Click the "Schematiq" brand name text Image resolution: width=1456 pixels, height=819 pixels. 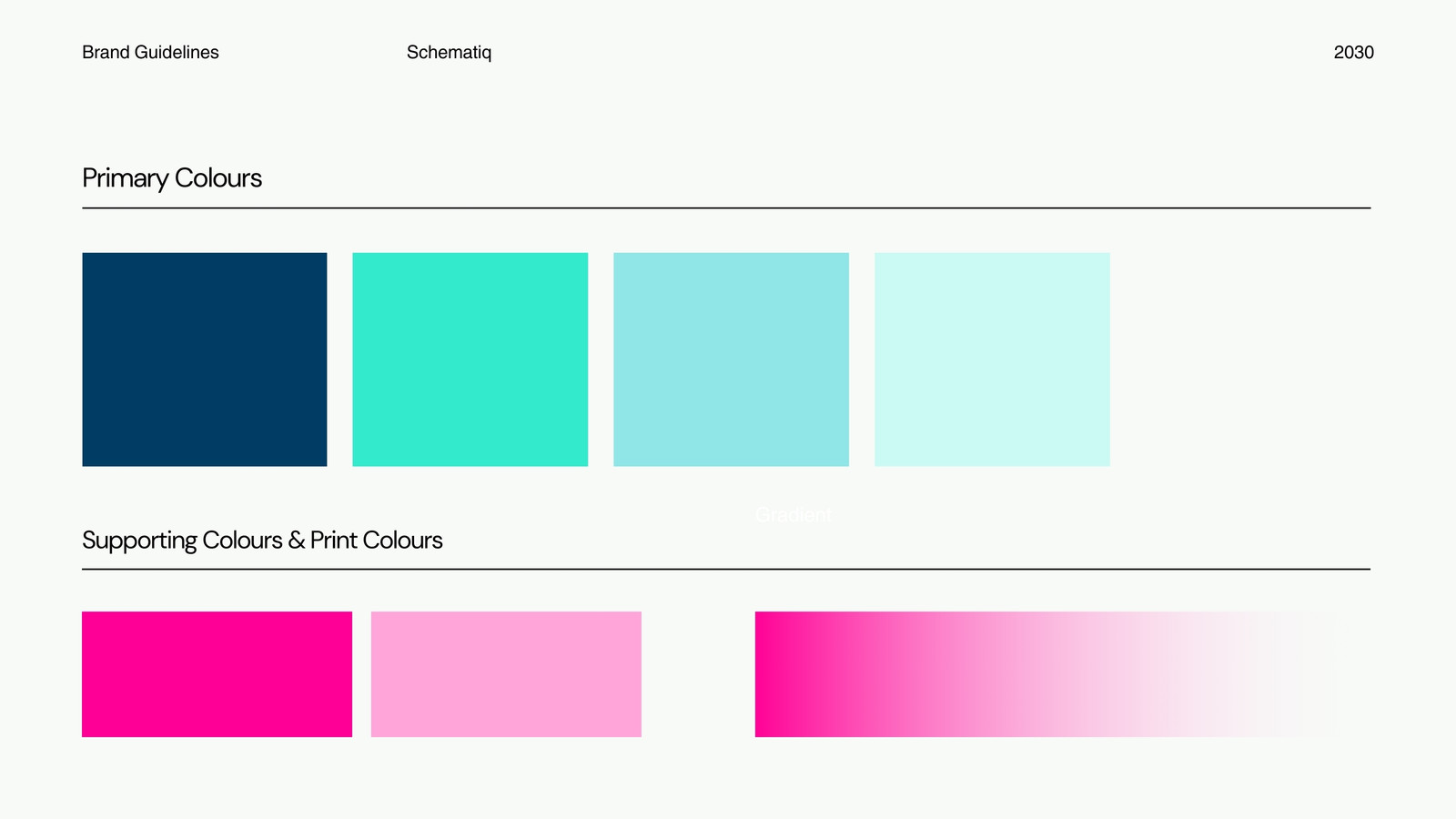click(449, 53)
